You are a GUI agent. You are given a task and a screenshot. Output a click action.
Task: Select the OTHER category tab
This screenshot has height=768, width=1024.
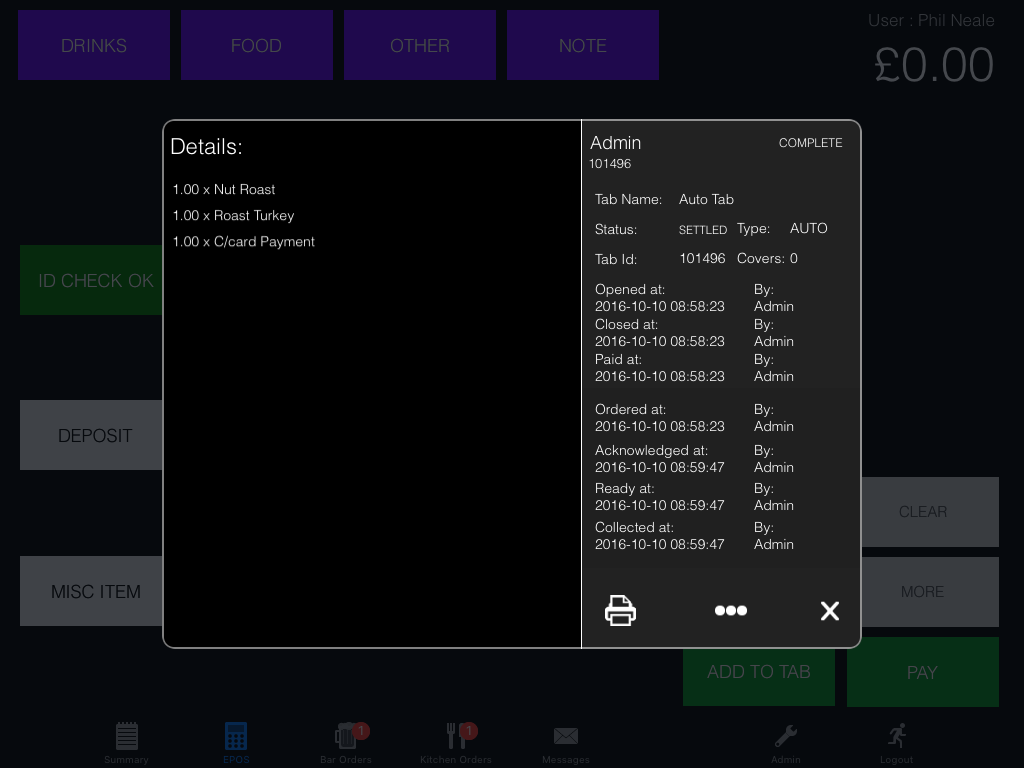pos(420,45)
